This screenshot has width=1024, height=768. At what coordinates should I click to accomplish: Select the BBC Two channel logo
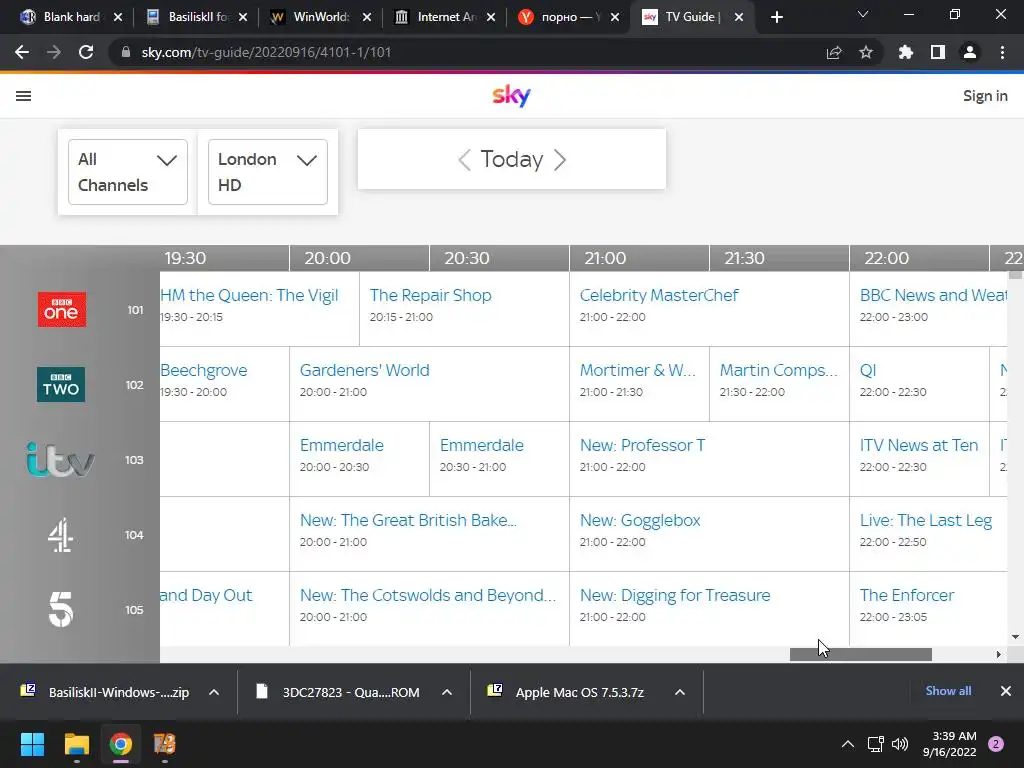point(61,385)
